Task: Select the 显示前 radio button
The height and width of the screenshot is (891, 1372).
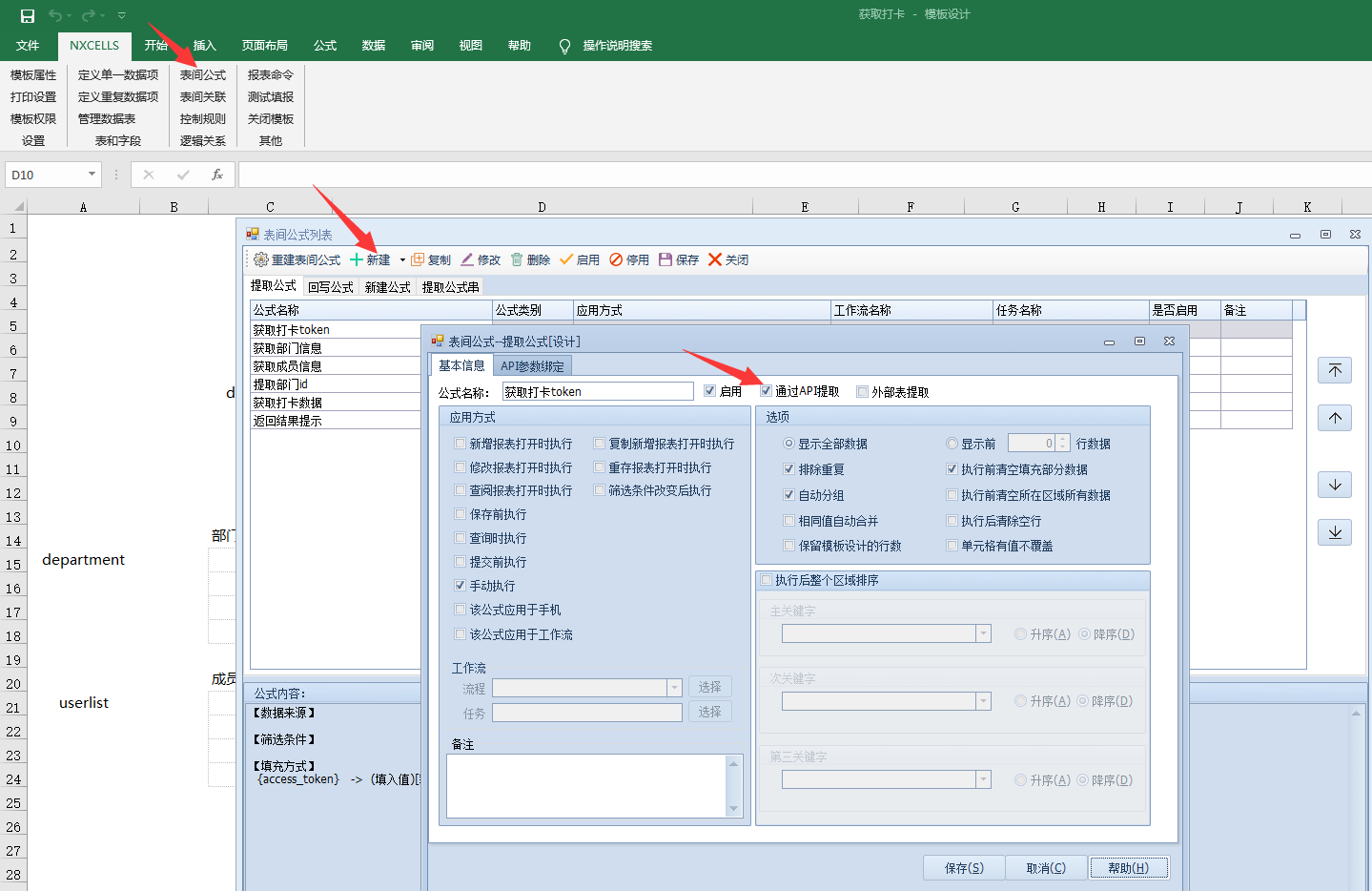Action: pyautogui.click(x=952, y=444)
